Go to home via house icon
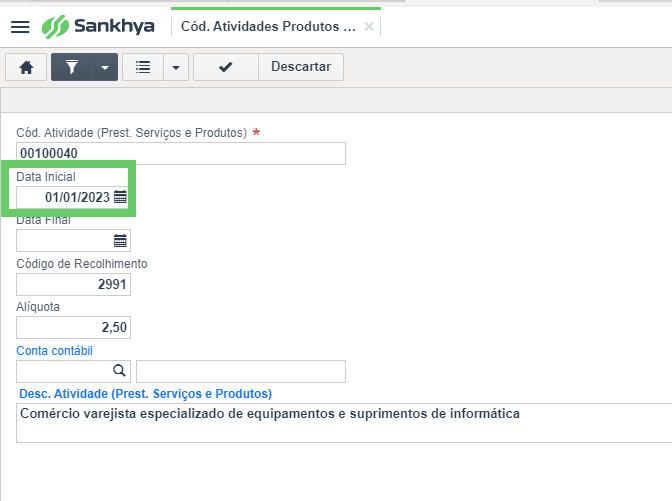Image resolution: width=672 pixels, height=501 pixels. pos(26,67)
